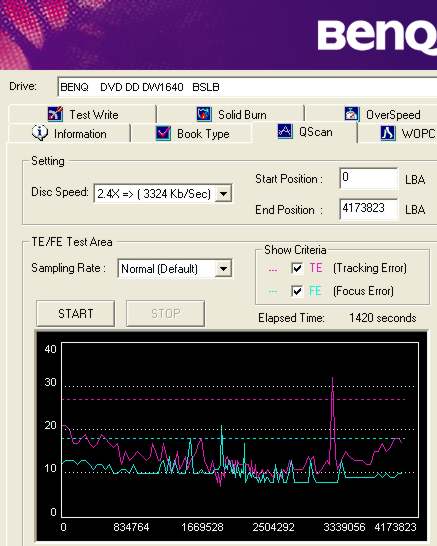The image size is (437, 546).
Task: Click the WOPC tab icon
Action: [388, 133]
